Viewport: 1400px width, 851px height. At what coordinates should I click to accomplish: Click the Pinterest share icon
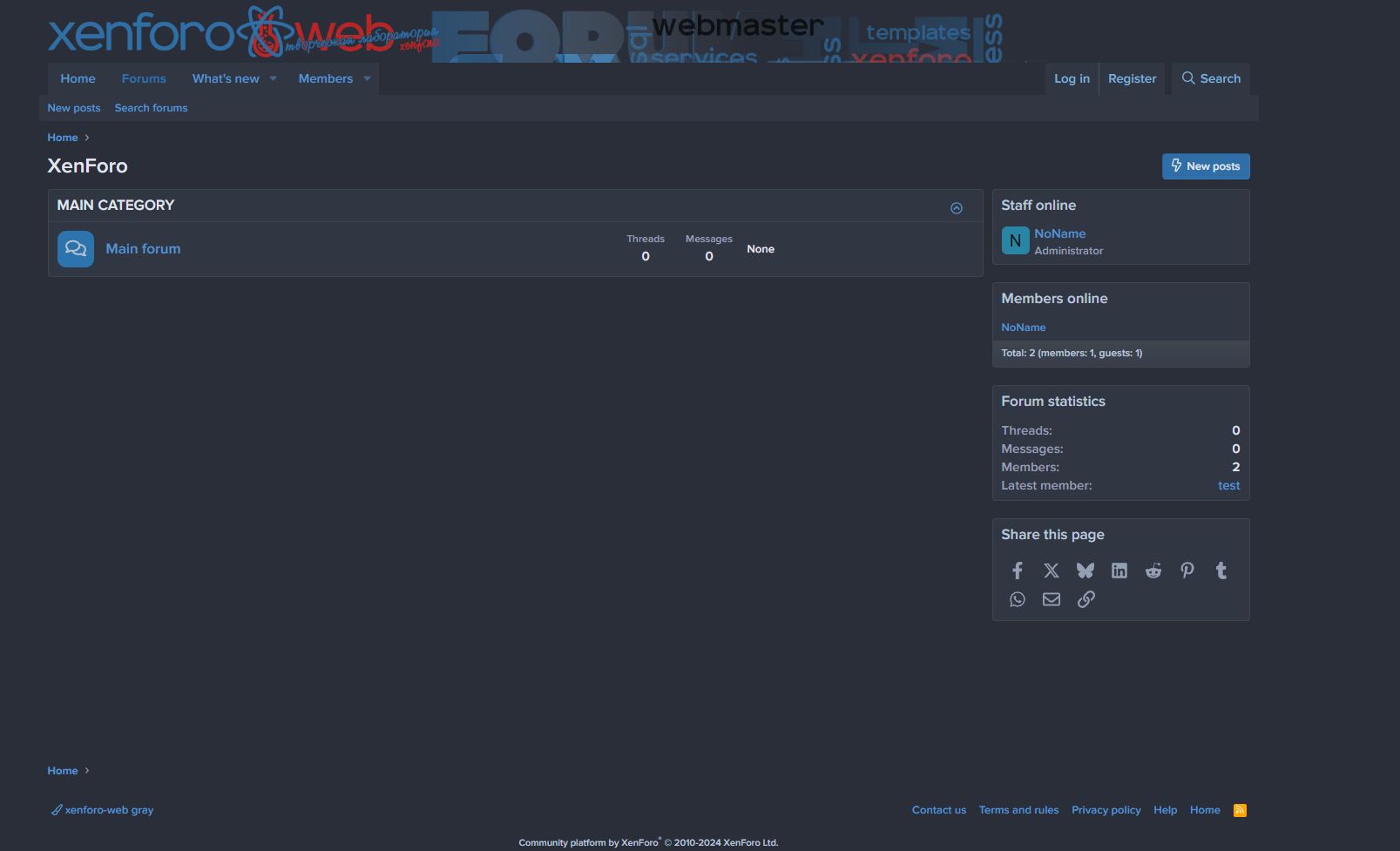(x=1187, y=571)
